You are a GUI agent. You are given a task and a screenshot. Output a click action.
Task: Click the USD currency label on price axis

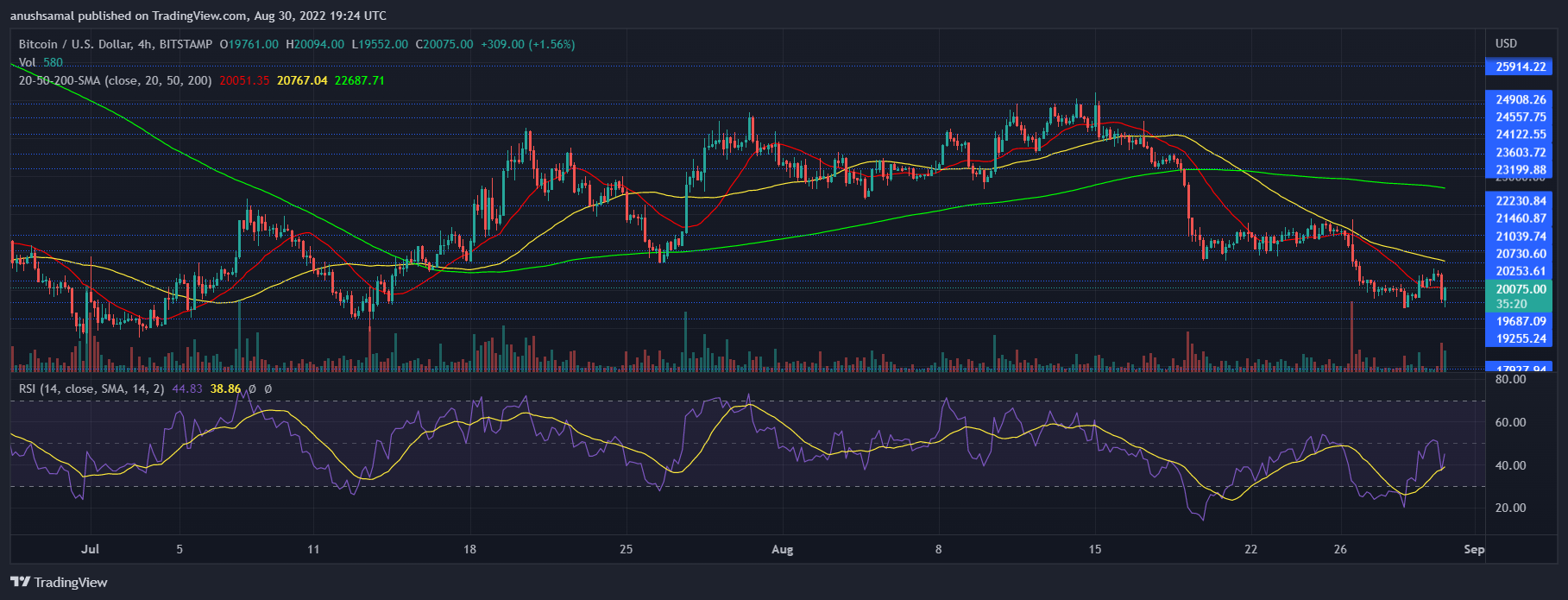(x=1506, y=43)
